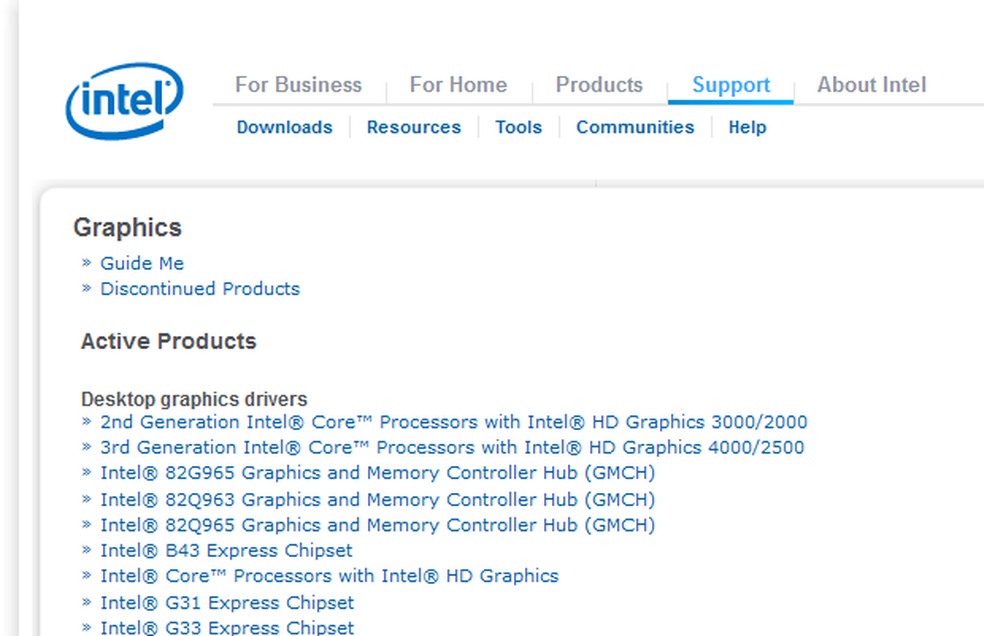This screenshot has width=984, height=636.
Task: Click the Tools submenu item
Action: coord(518,127)
